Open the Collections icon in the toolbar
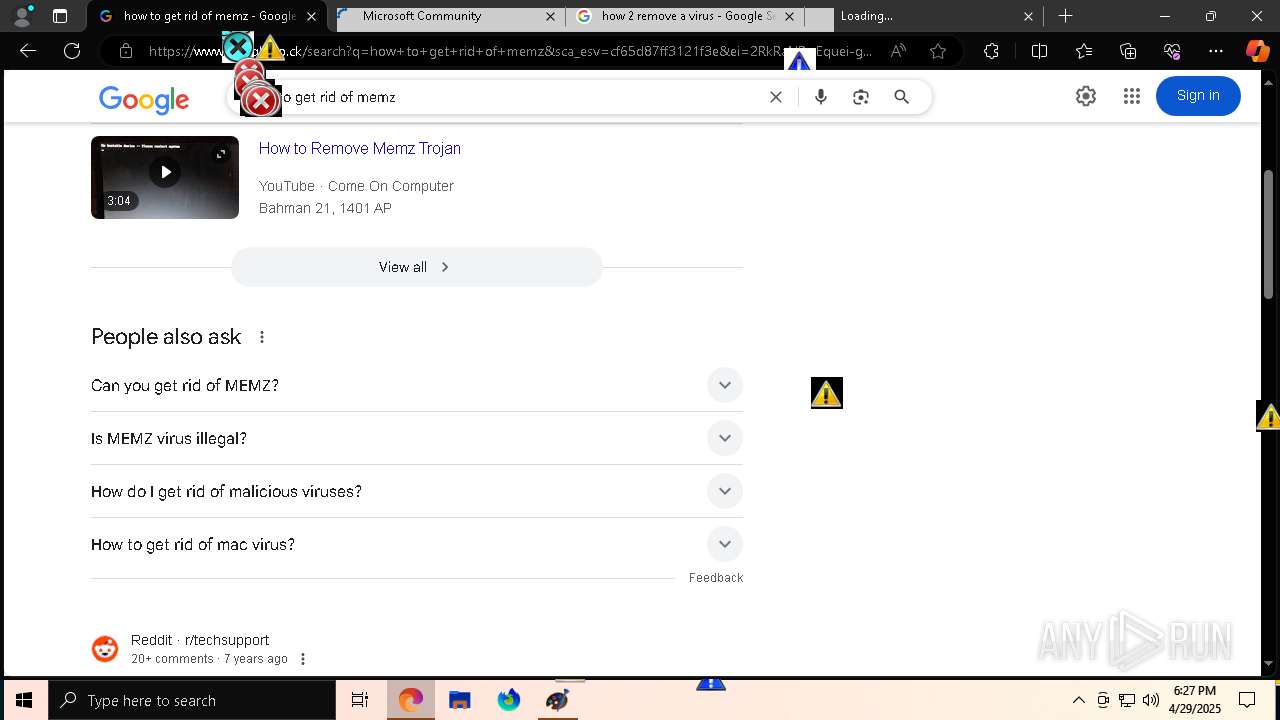The image size is (1280, 720). pyautogui.click(x=1128, y=51)
